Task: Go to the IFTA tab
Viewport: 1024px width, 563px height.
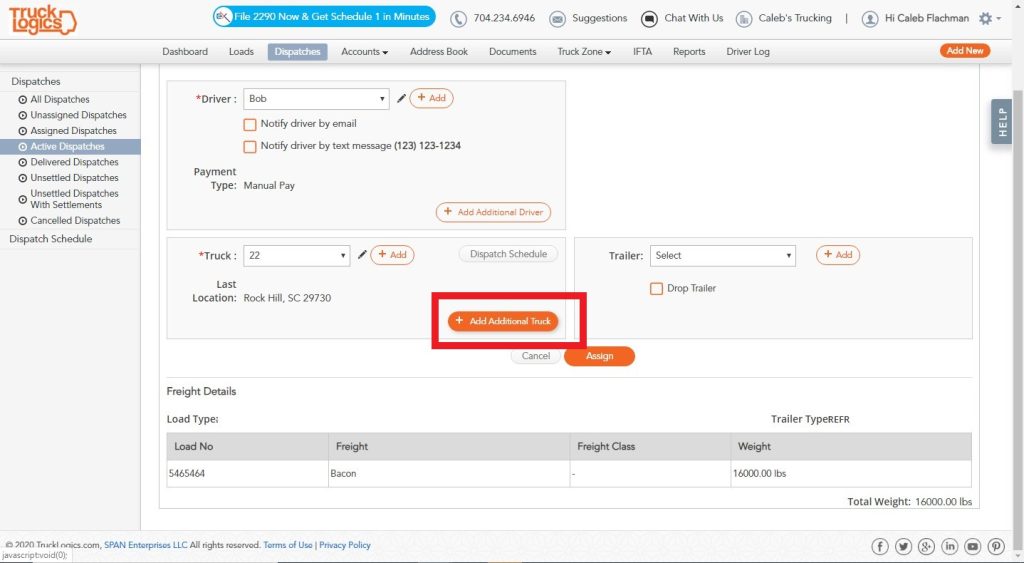Action: click(x=642, y=52)
